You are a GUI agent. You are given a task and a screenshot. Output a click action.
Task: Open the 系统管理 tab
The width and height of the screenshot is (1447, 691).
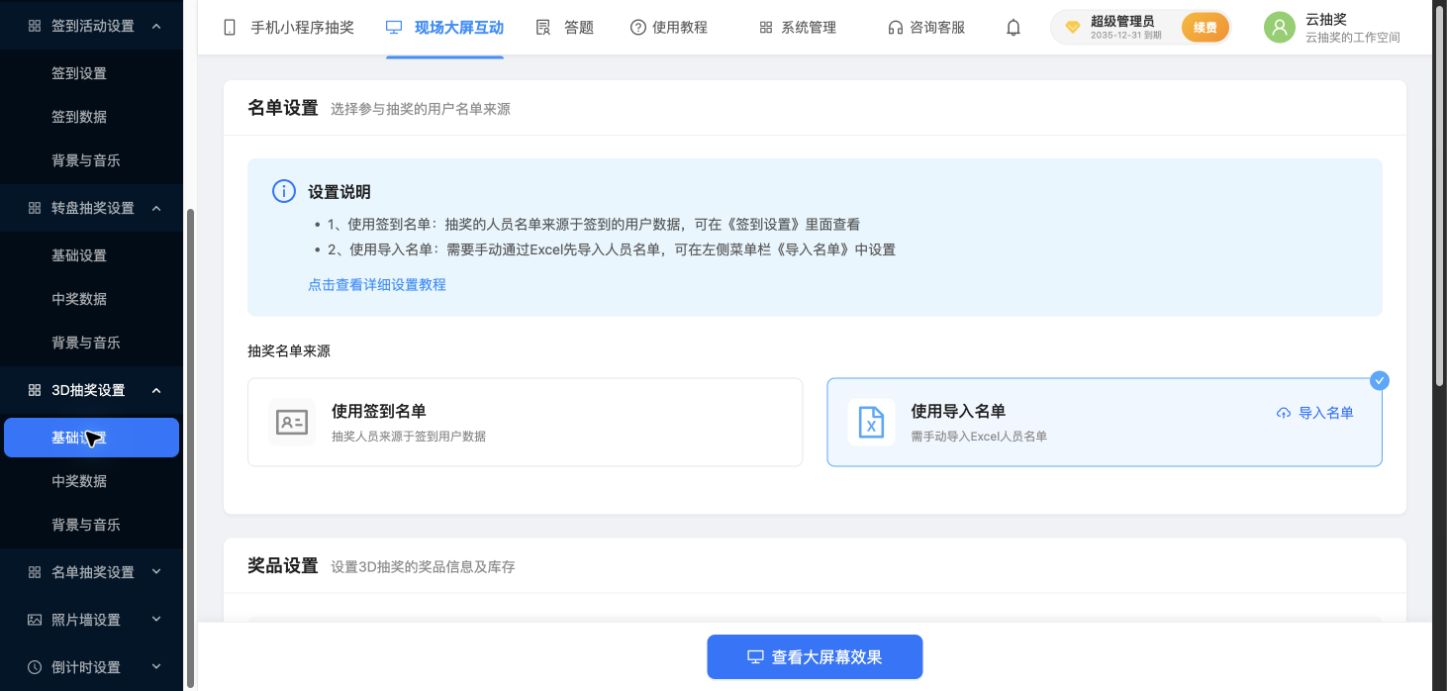point(797,28)
